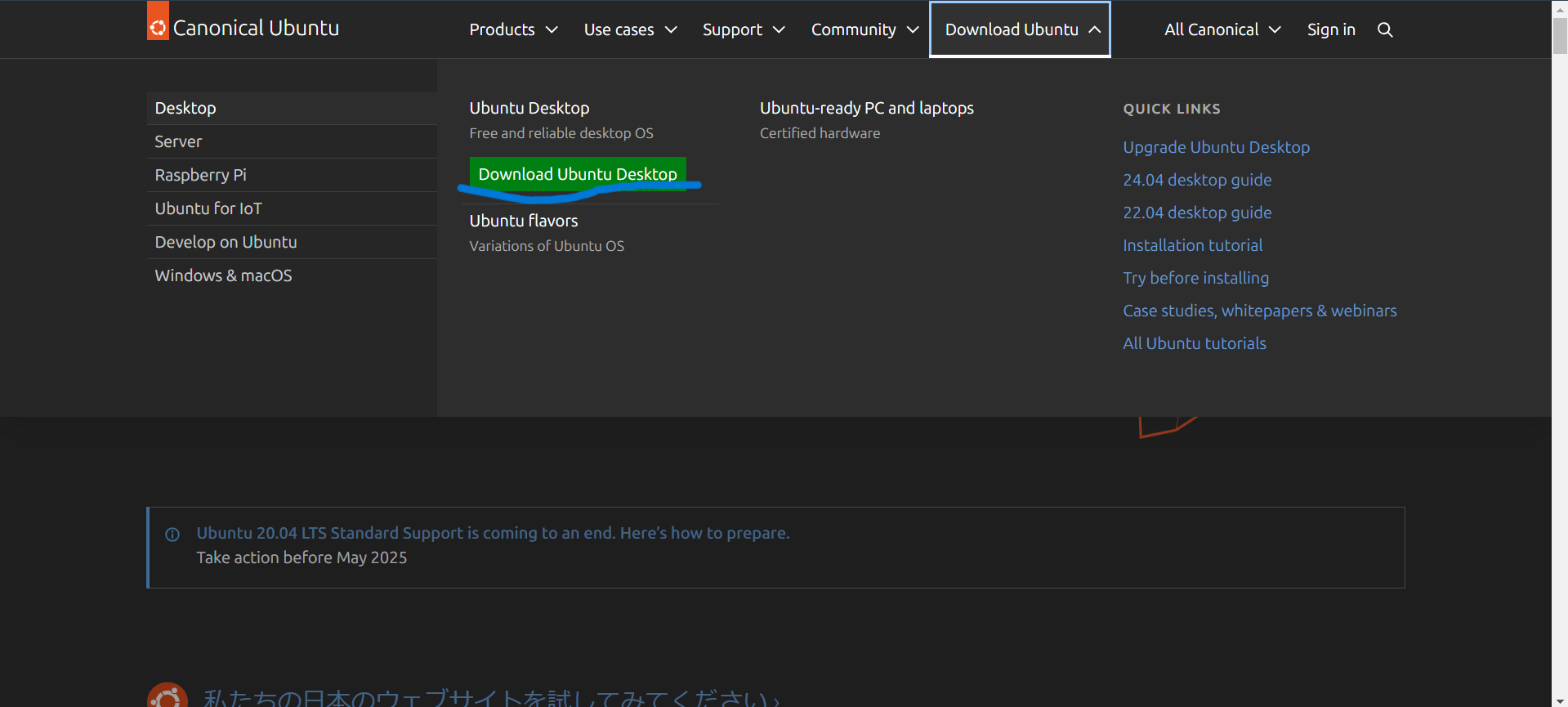Open the Community dropdown menu
This screenshot has width=1568, height=707.
click(864, 29)
